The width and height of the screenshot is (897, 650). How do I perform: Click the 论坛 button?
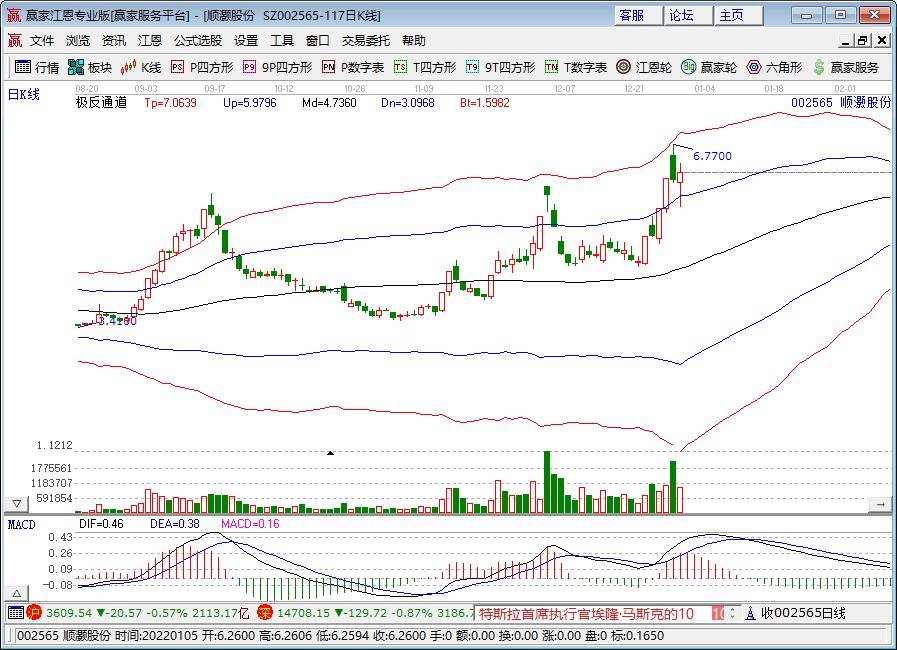click(x=689, y=15)
